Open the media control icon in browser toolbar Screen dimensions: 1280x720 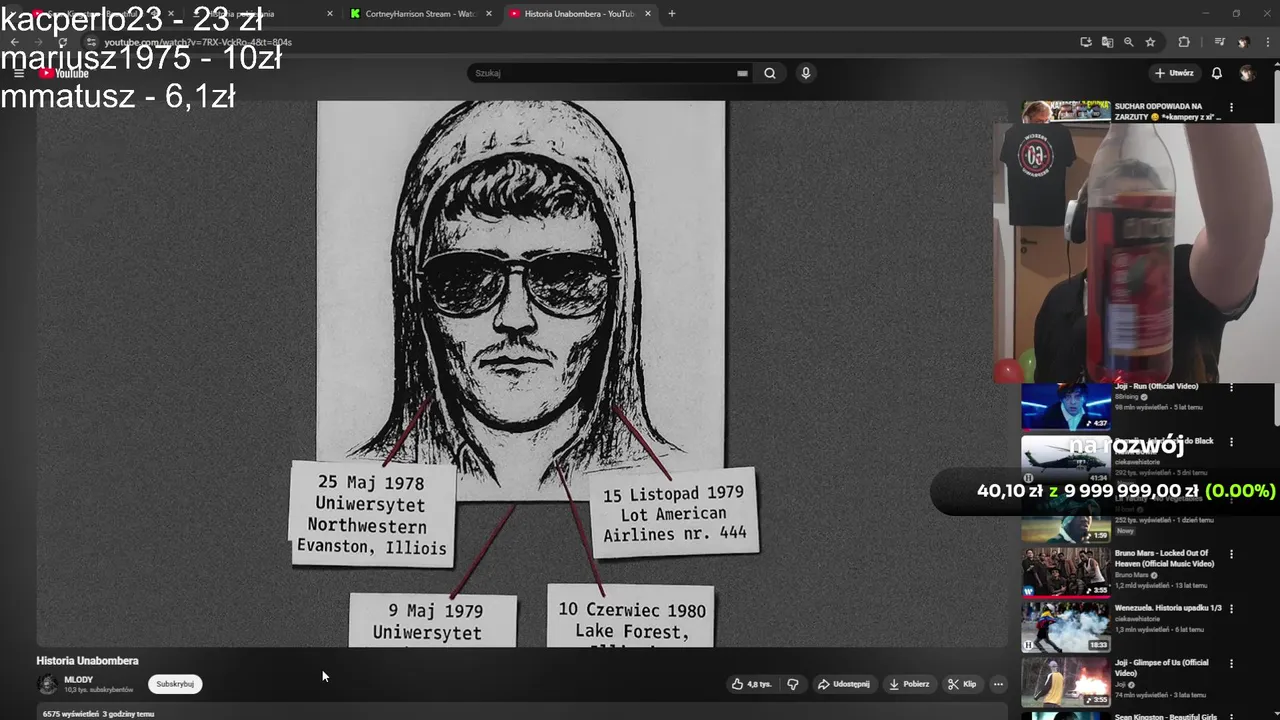(x=1219, y=42)
